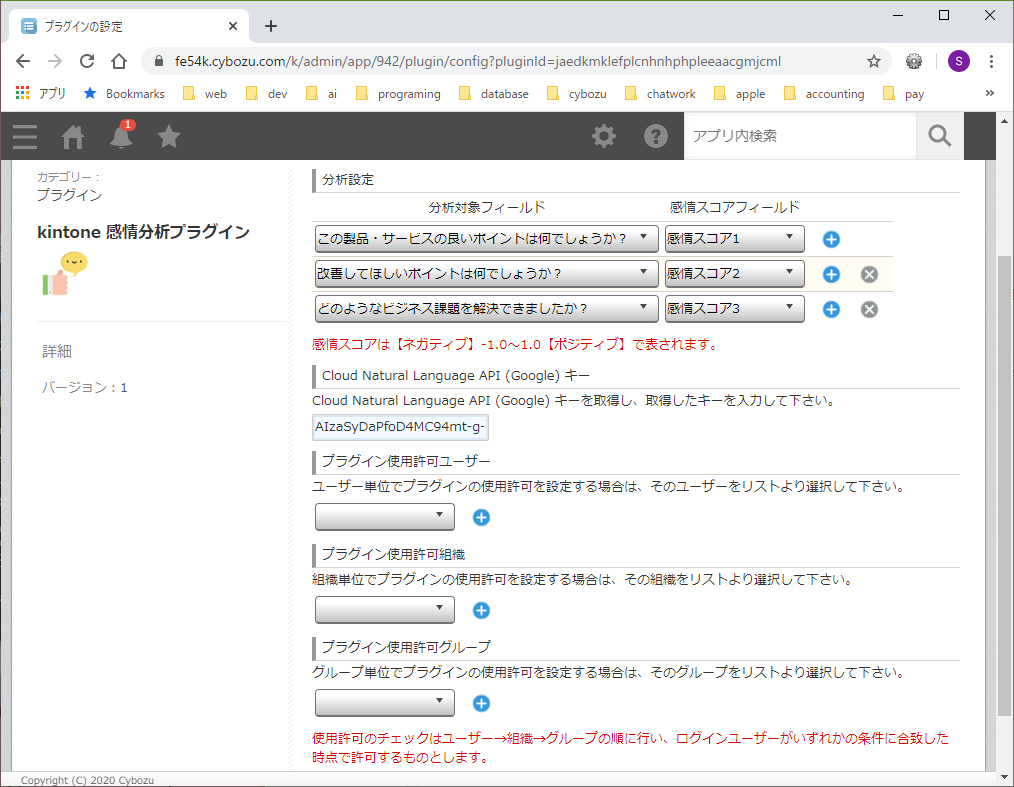Close the プラグインの設定 tab
The height and width of the screenshot is (787, 1014).
(233, 27)
